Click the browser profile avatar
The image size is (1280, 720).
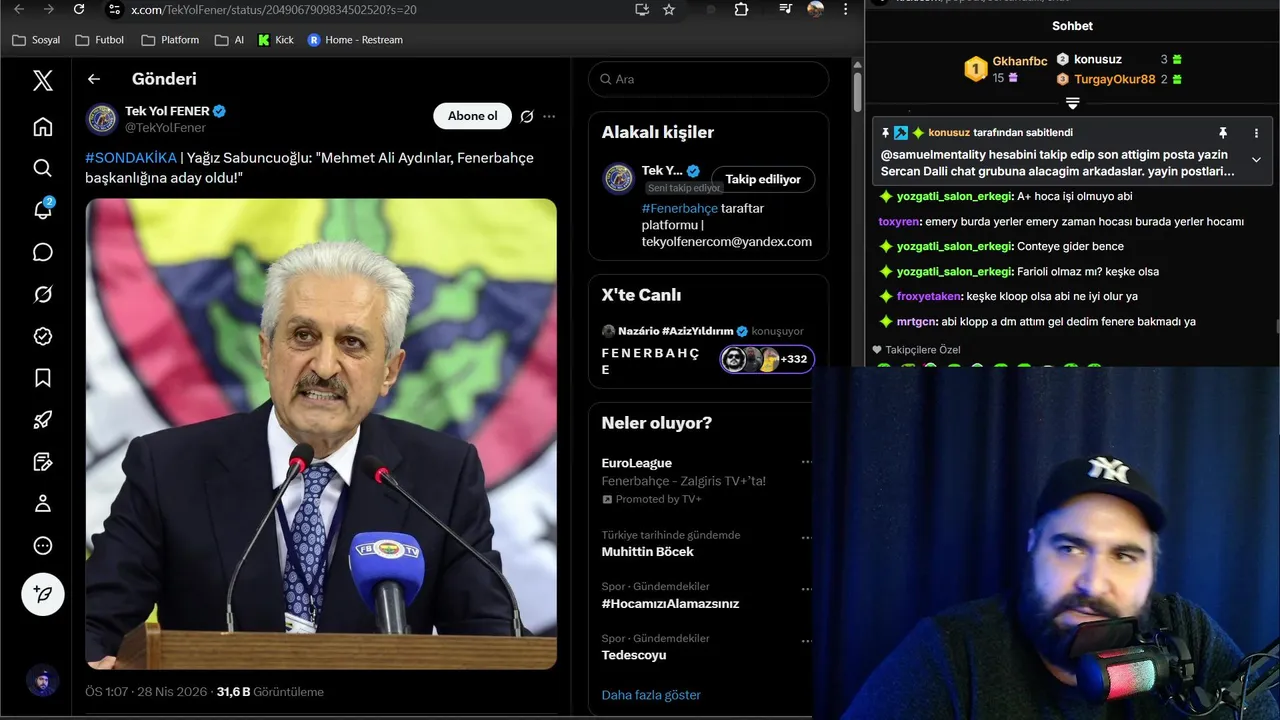(816, 9)
